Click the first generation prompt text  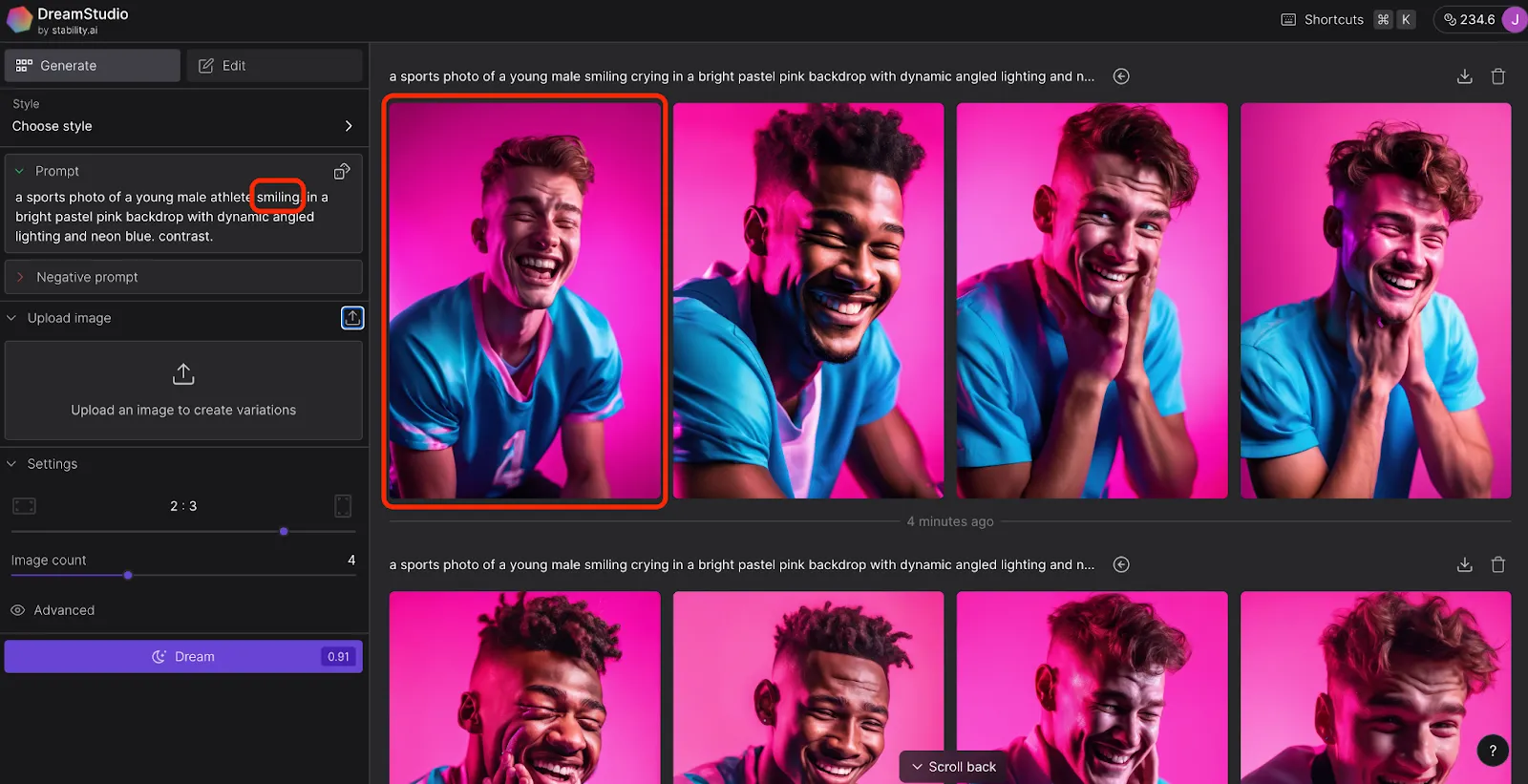742,76
